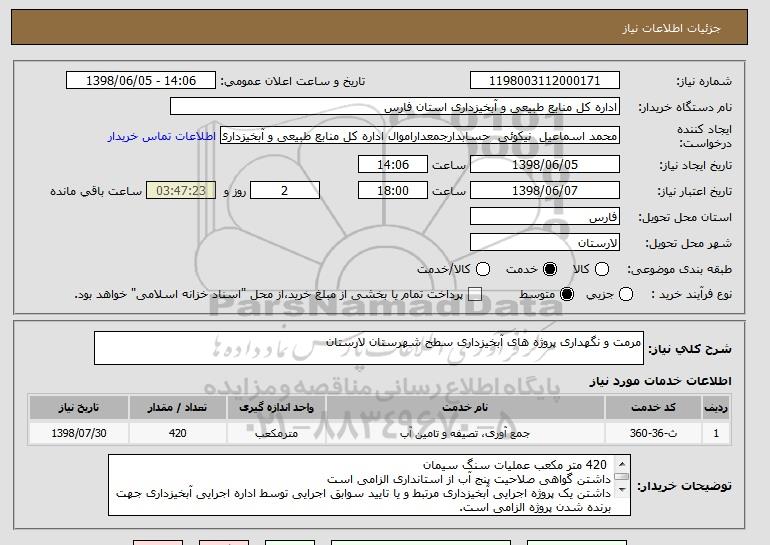Viewport: 770px width, 545px height.
Task: Click the general description text box
Action: point(369,348)
